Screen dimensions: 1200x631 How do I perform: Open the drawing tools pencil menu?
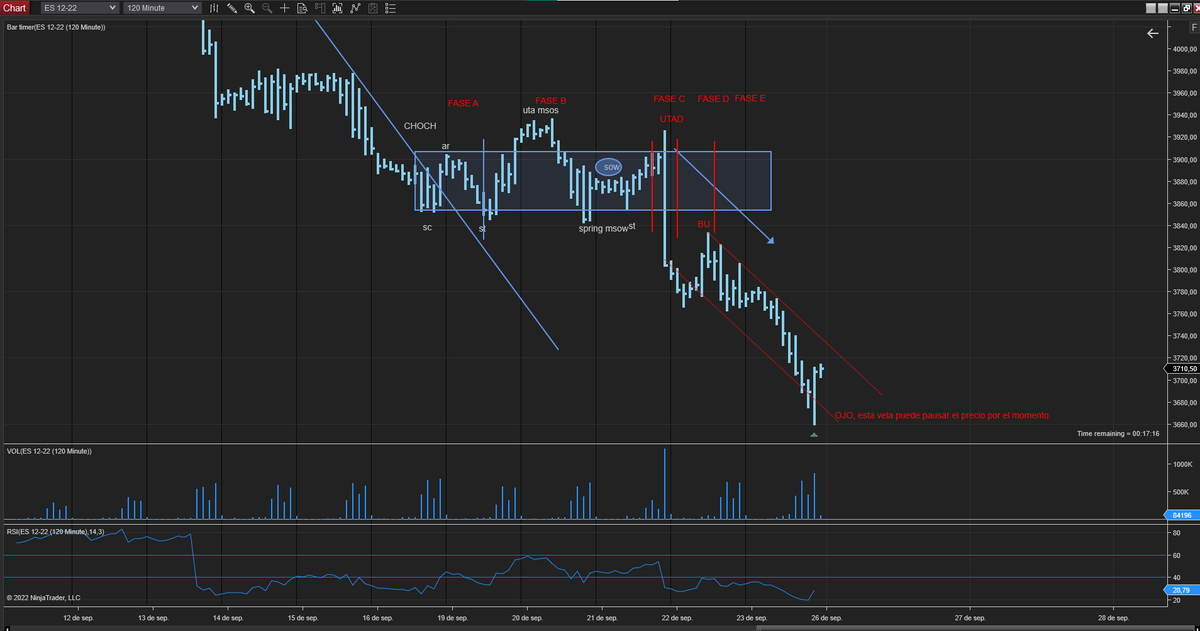[232, 8]
